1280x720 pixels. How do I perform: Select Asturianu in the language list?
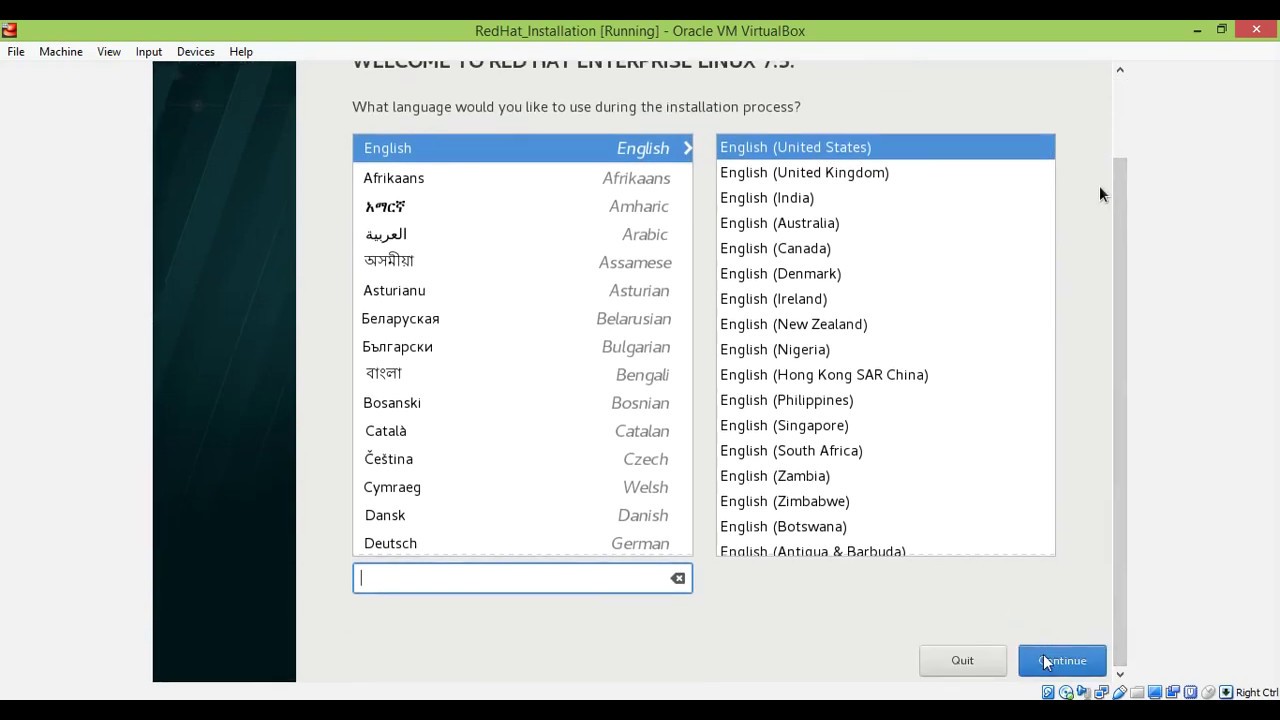(x=522, y=290)
